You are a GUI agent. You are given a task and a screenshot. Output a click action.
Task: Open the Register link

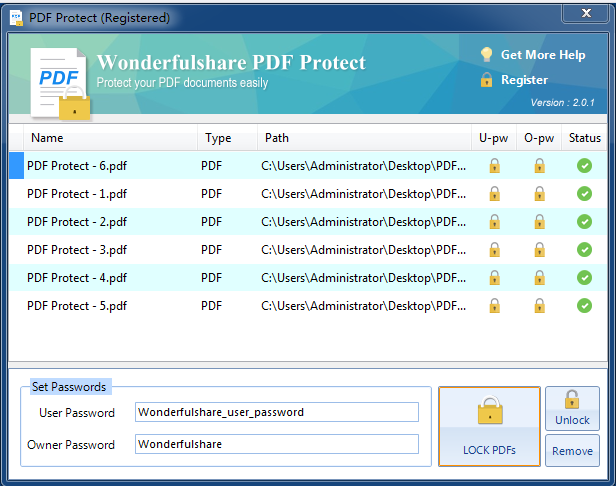524,80
